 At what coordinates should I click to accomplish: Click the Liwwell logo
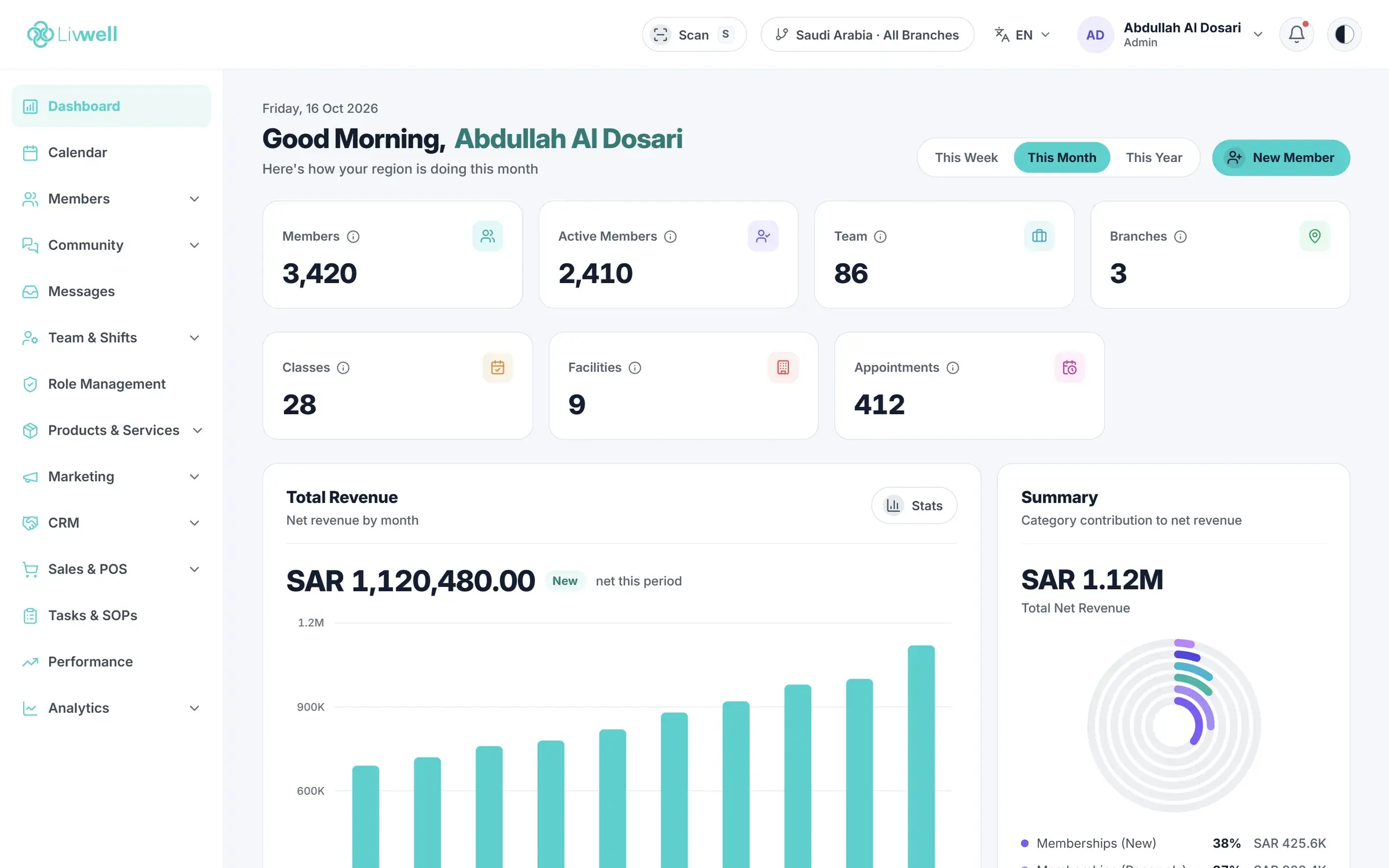[72, 34]
